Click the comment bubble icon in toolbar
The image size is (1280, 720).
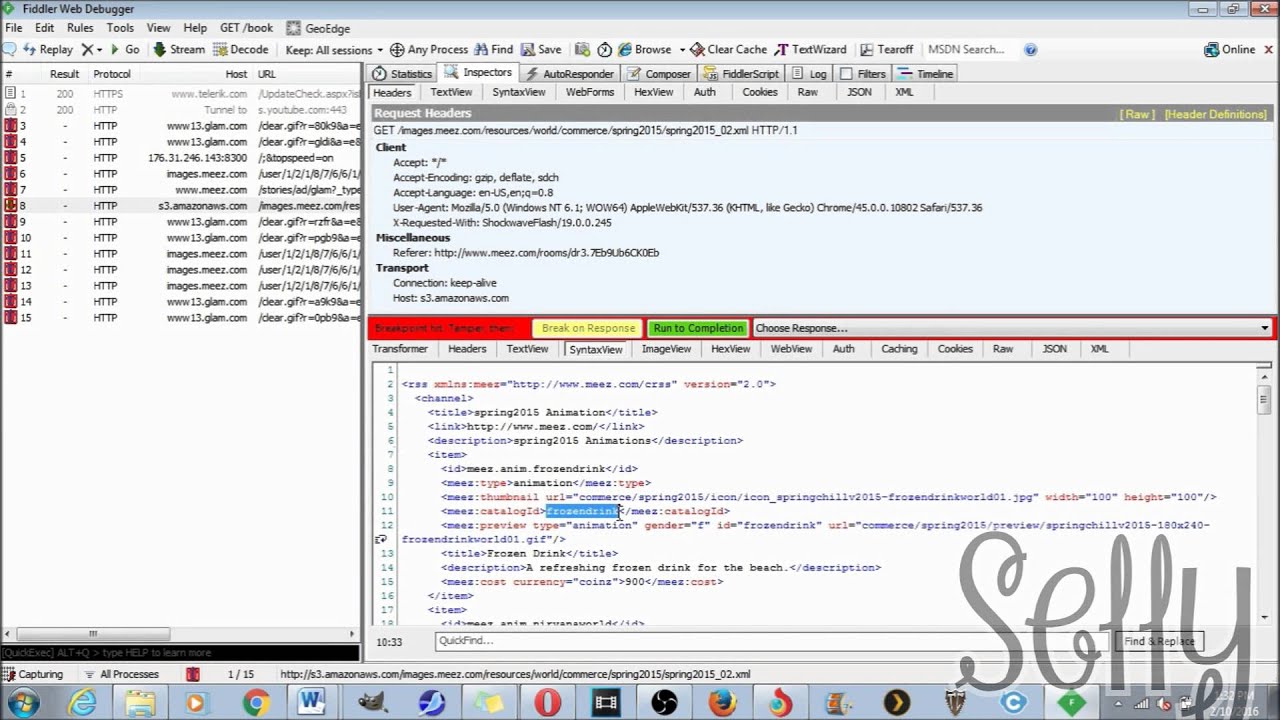9,49
